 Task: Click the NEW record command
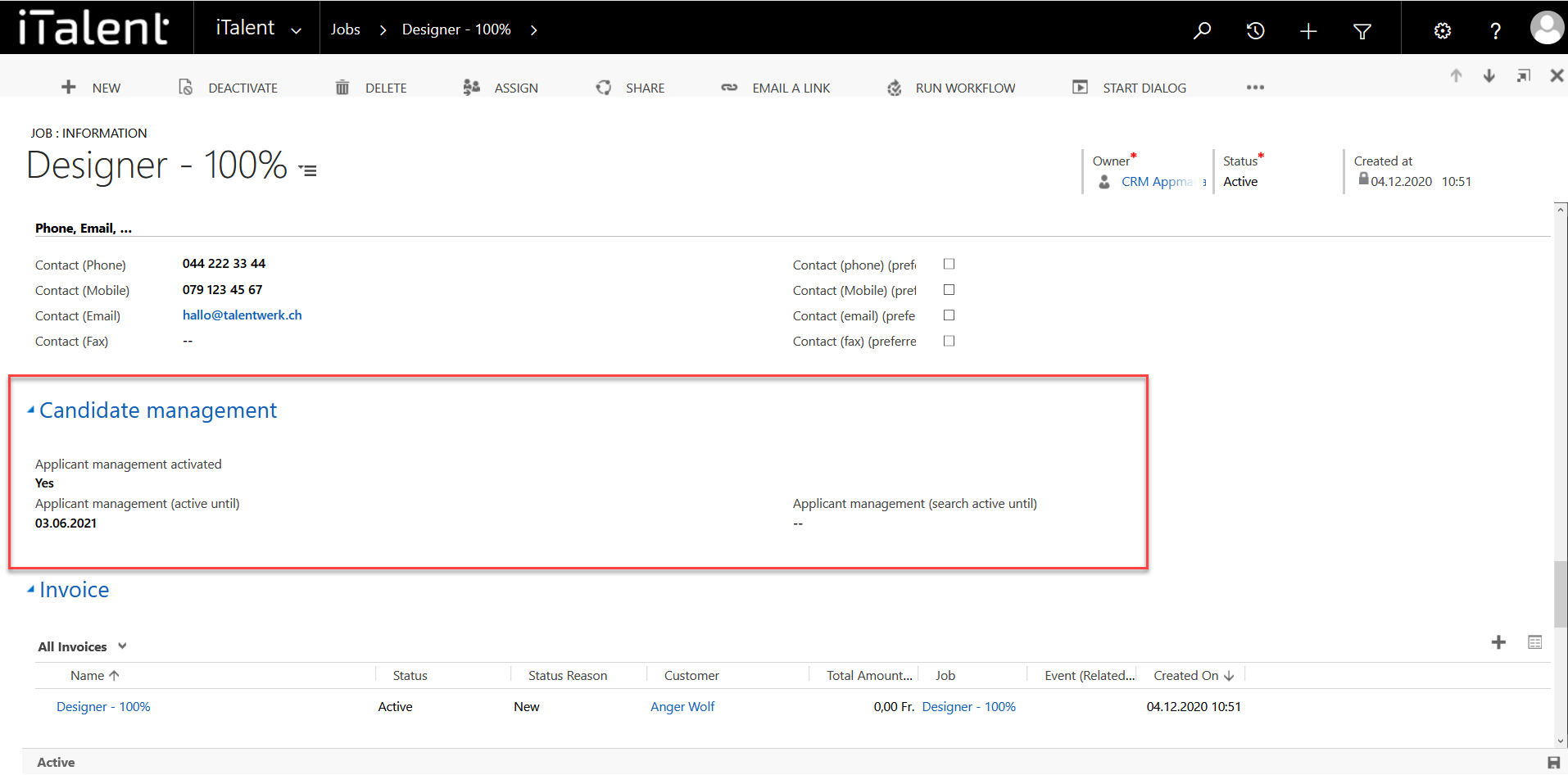coord(91,88)
